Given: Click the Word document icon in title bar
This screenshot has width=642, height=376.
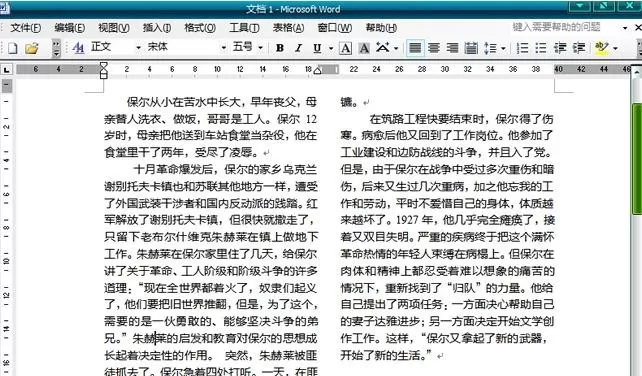Looking at the screenshot, I should coord(4,7).
